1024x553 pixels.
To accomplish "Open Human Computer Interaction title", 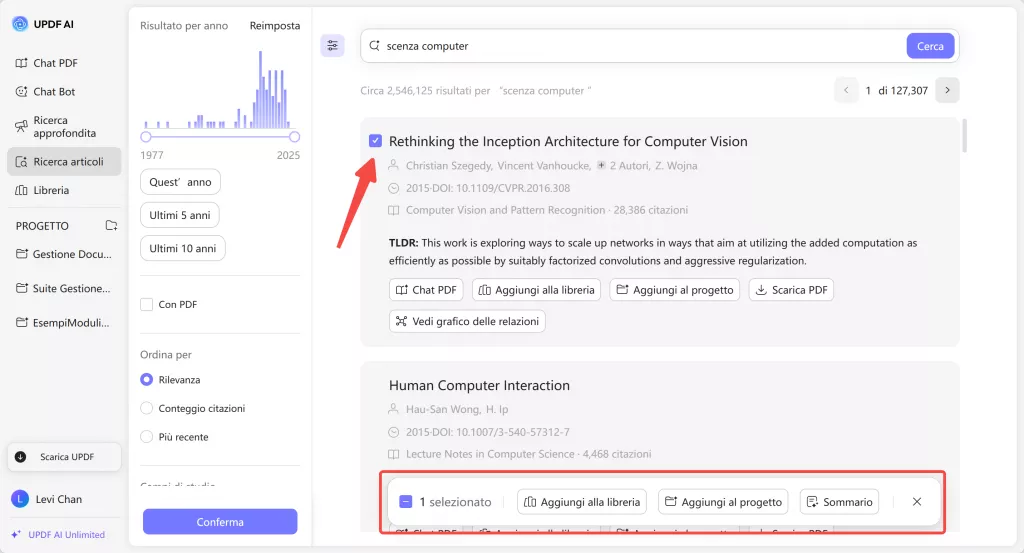I will (x=479, y=385).
